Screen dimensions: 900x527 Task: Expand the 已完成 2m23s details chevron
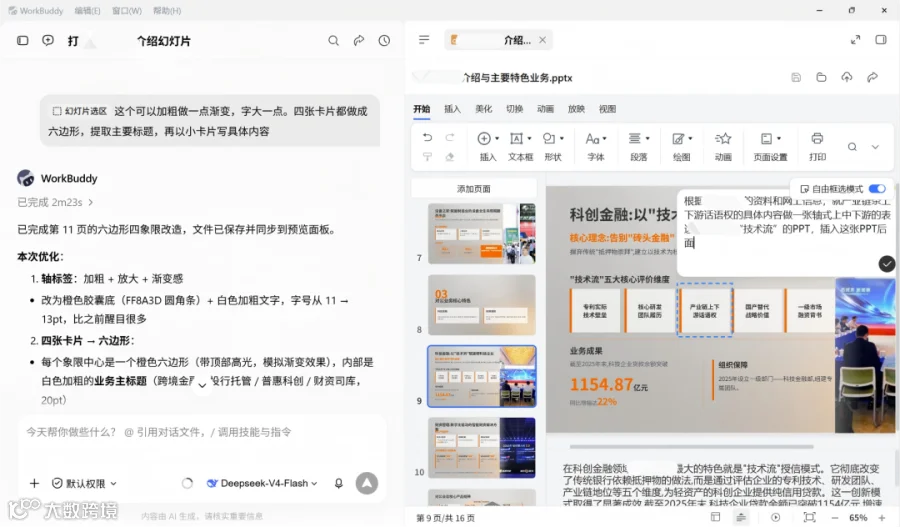pyautogui.click(x=91, y=202)
